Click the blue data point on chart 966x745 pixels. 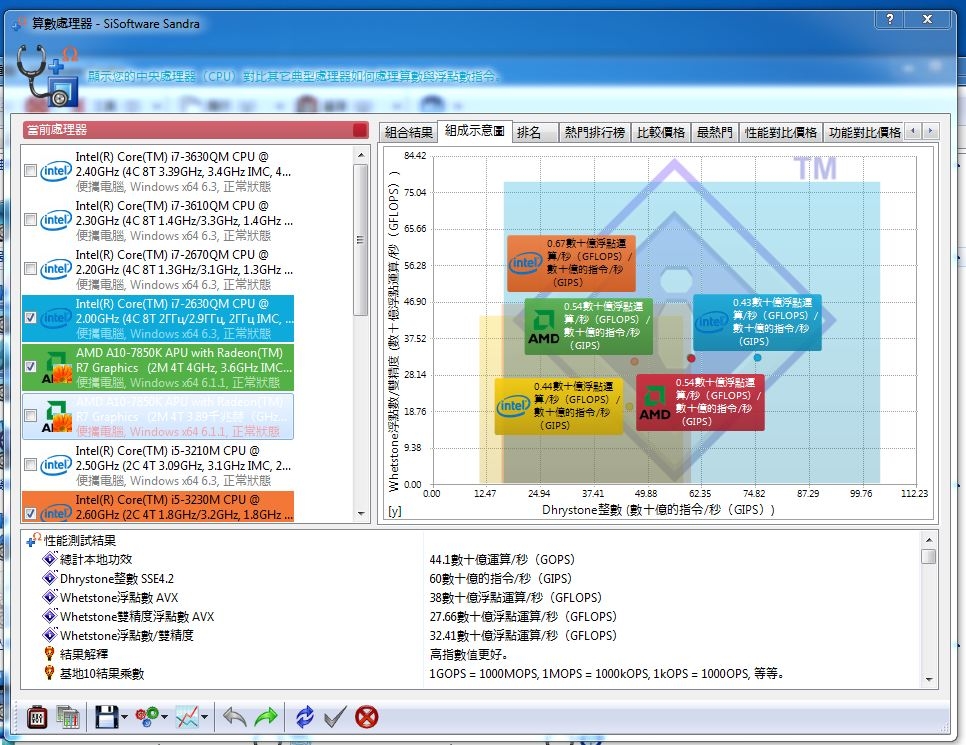click(757, 357)
